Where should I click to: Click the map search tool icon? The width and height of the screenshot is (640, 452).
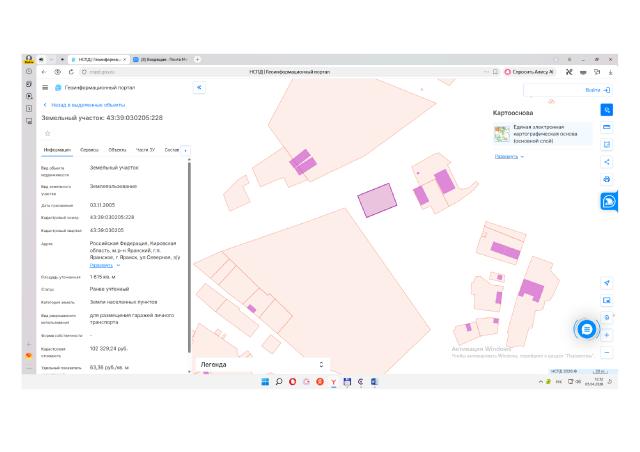pos(607,109)
